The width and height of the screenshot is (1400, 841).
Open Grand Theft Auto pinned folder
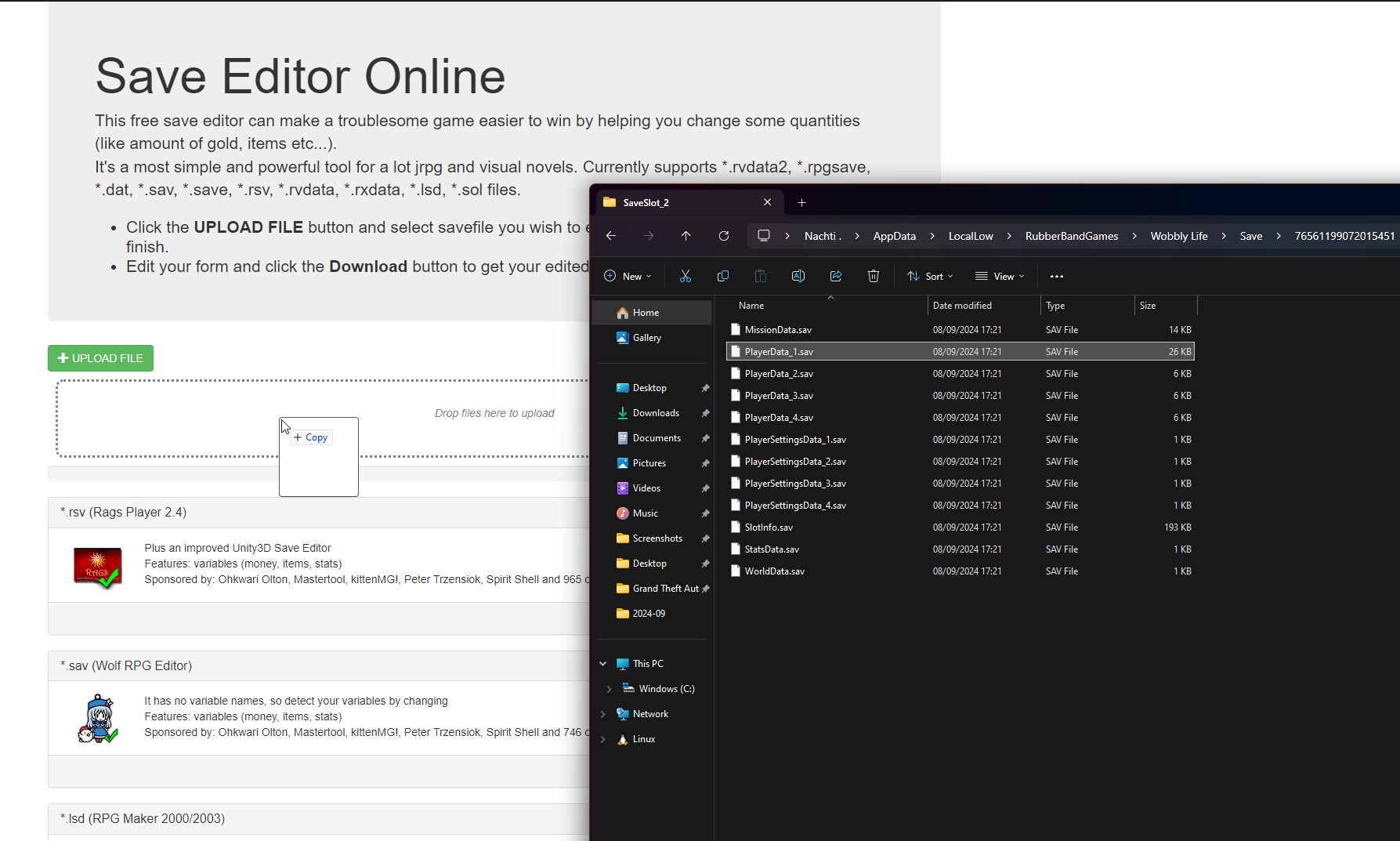click(x=665, y=589)
